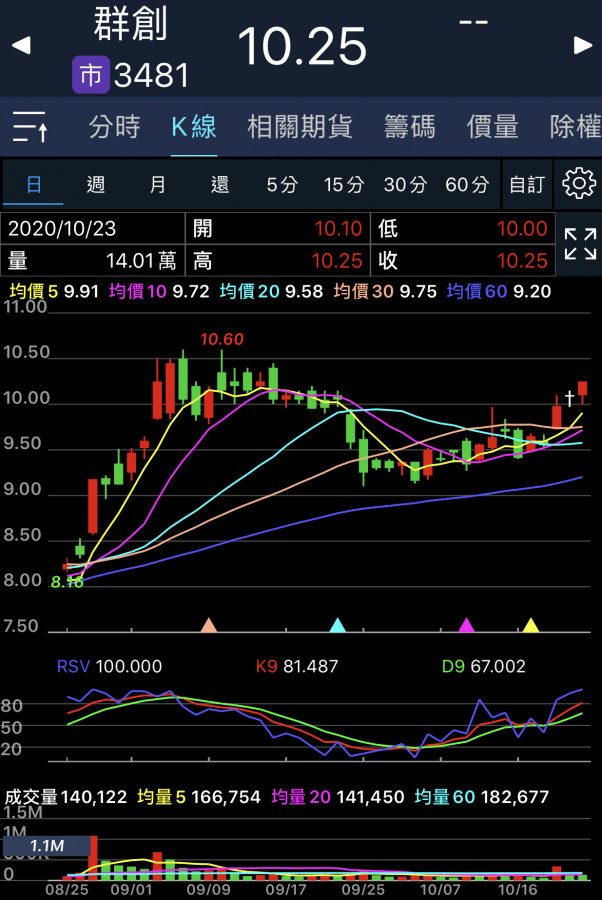The height and width of the screenshot is (900, 602).
Task: Tap the purple 市 market badge
Action: 90,75
